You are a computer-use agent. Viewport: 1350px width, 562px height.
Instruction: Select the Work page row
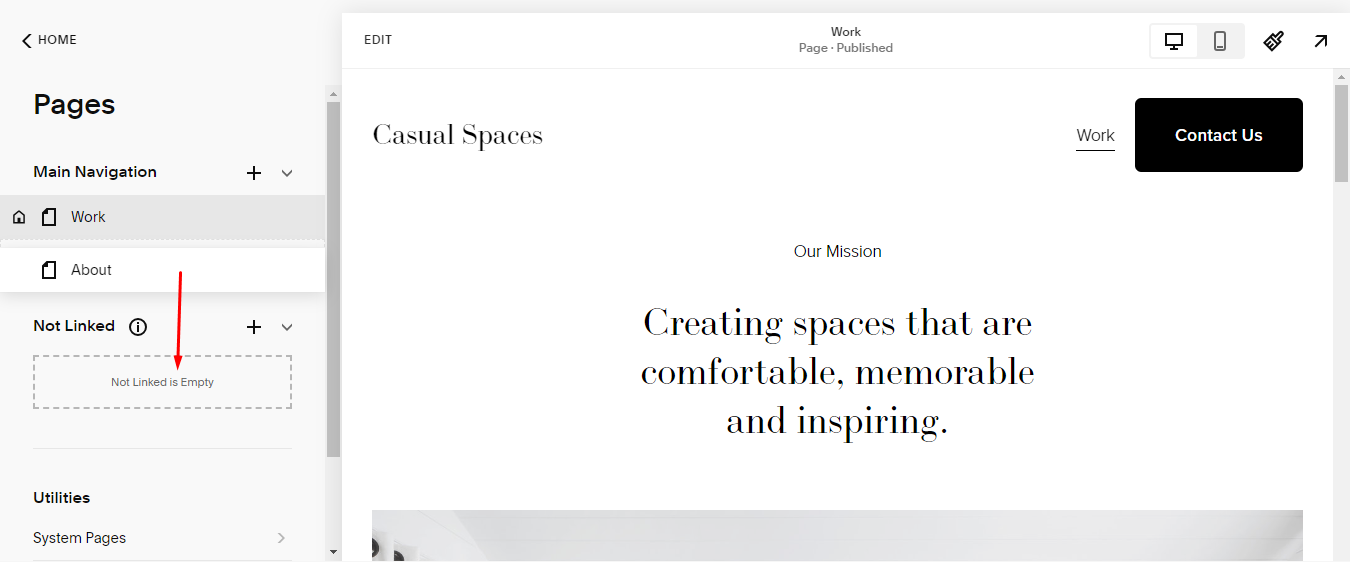pyautogui.click(x=162, y=217)
